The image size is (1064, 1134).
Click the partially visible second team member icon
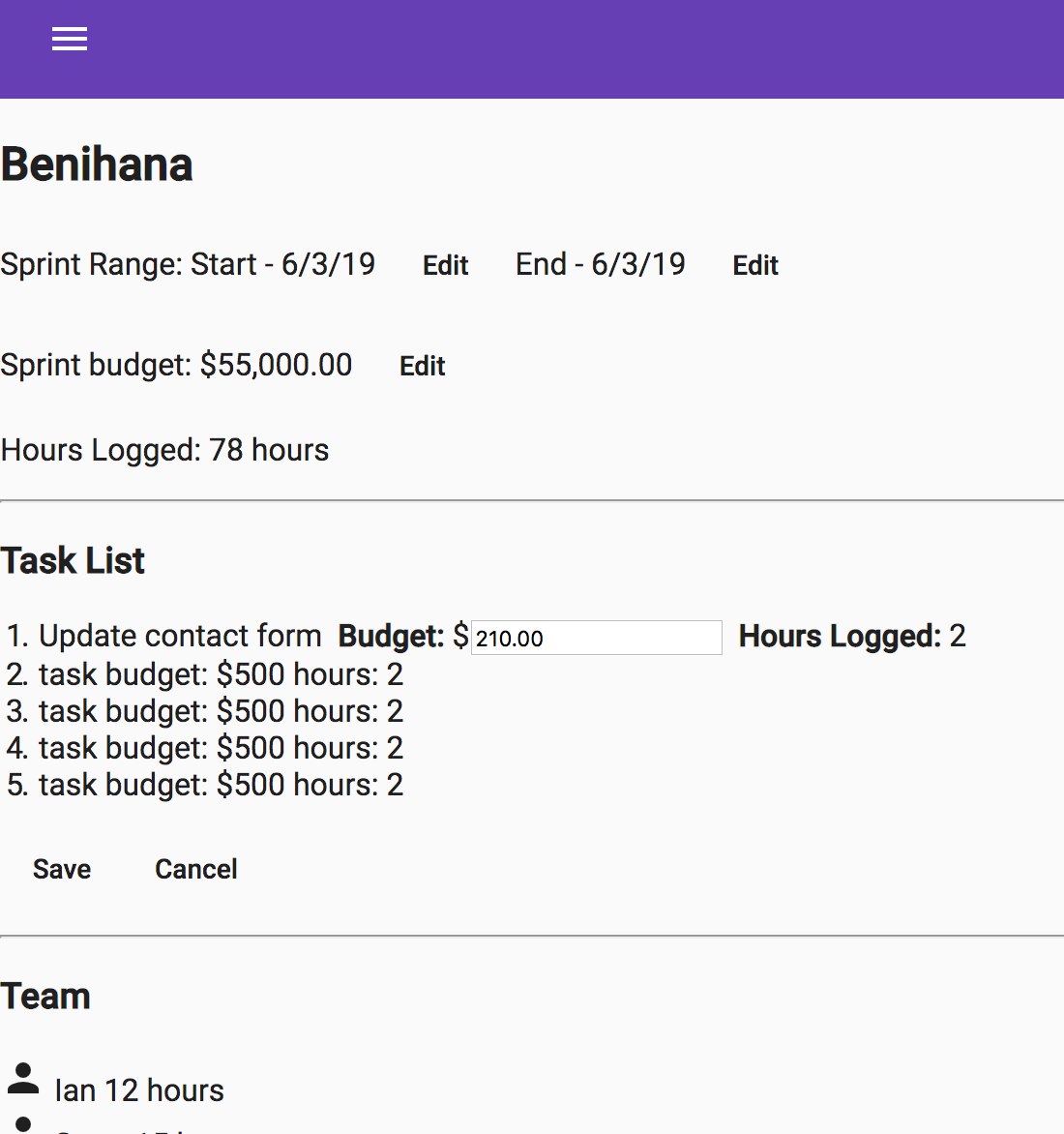[23, 1124]
